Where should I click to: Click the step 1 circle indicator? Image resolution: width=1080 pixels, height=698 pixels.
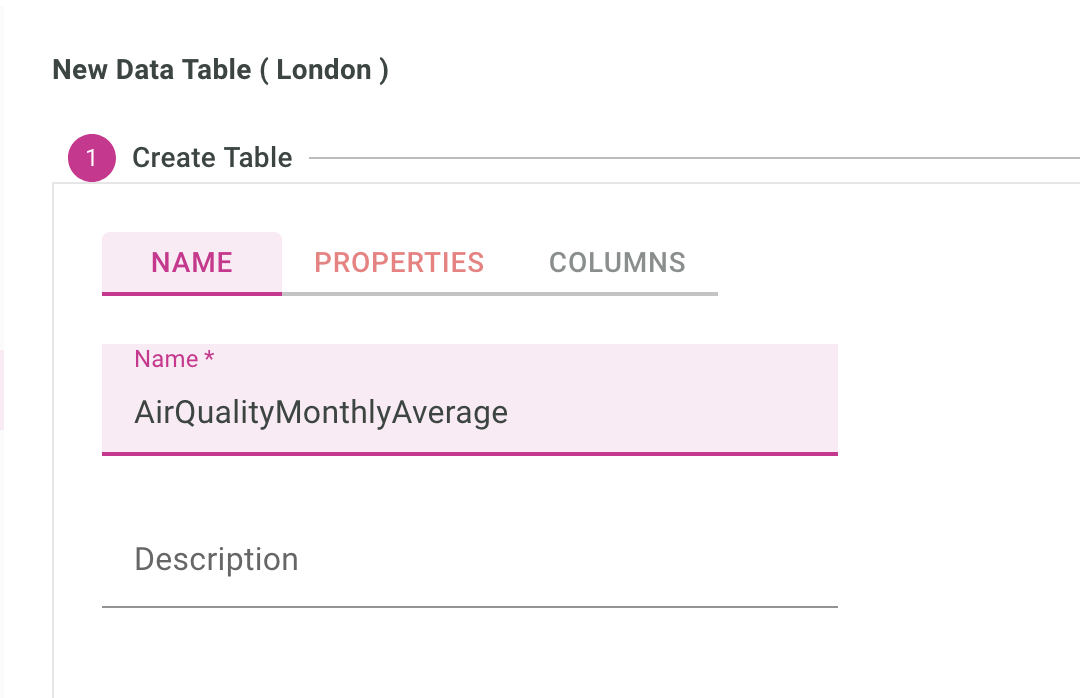(x=91, y=157)
